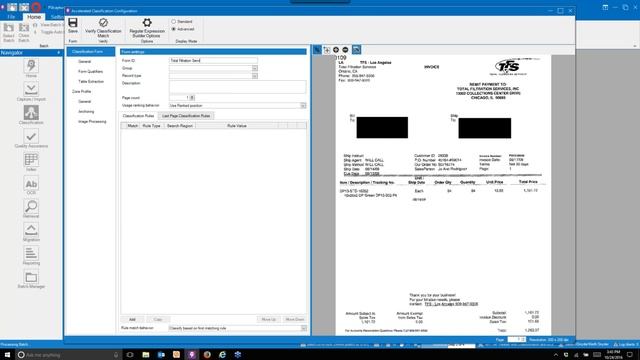Click the Match column header
Viewport: 640px width, 360px height.
pyautogui.click(x=133, y=126)
